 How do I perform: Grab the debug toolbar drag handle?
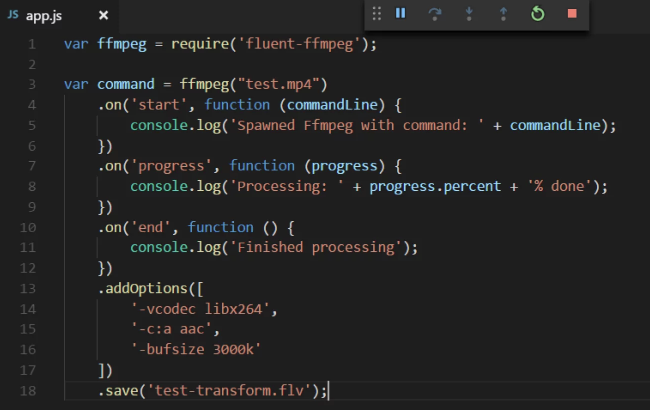[376, 14]
